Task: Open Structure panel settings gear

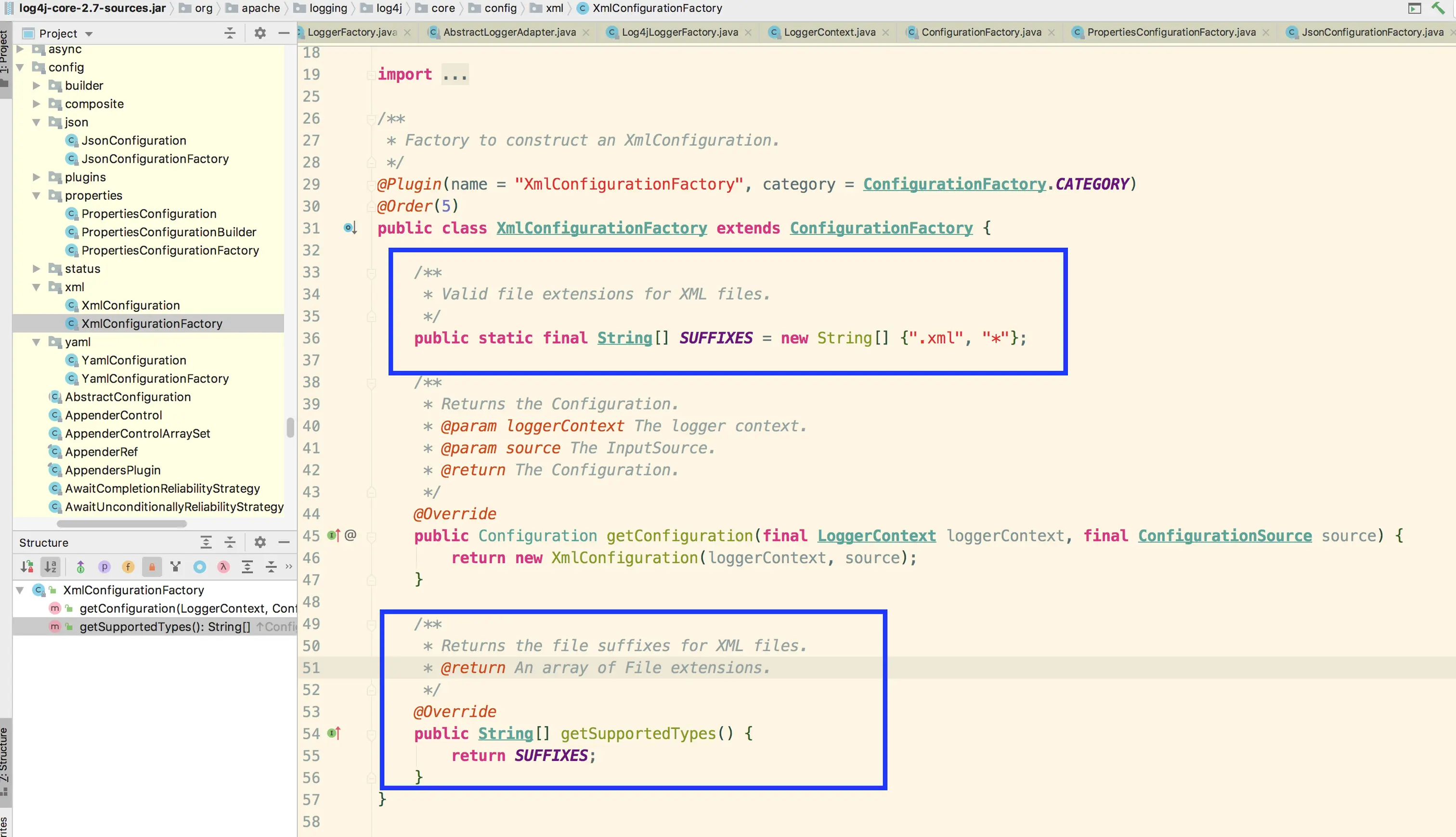Action: (260, 542)
